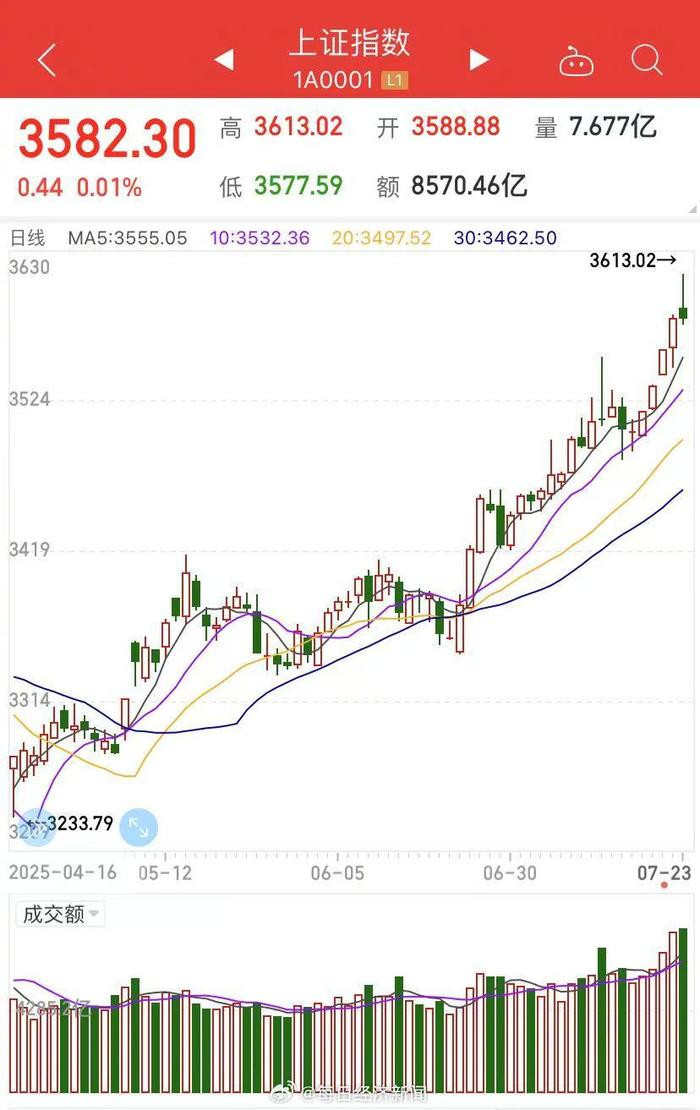Tap the L1 level badge

[395, 80]
